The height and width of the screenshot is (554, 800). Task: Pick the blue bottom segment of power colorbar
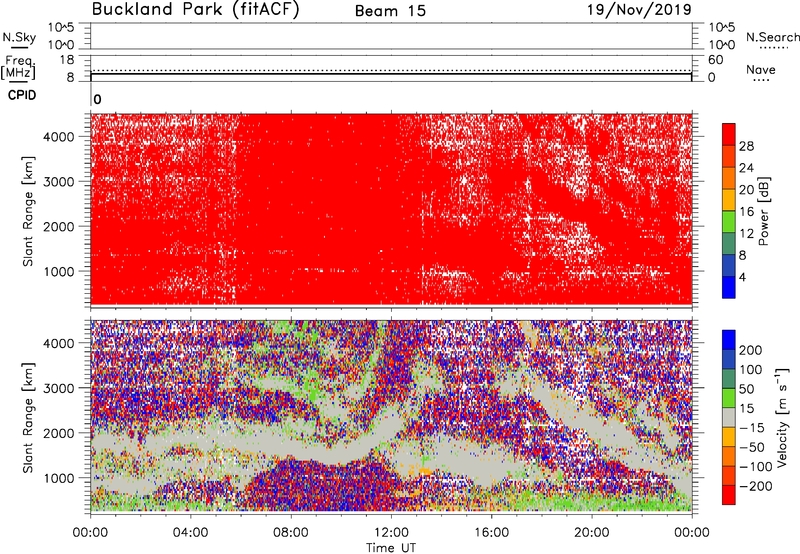[729, 287]
